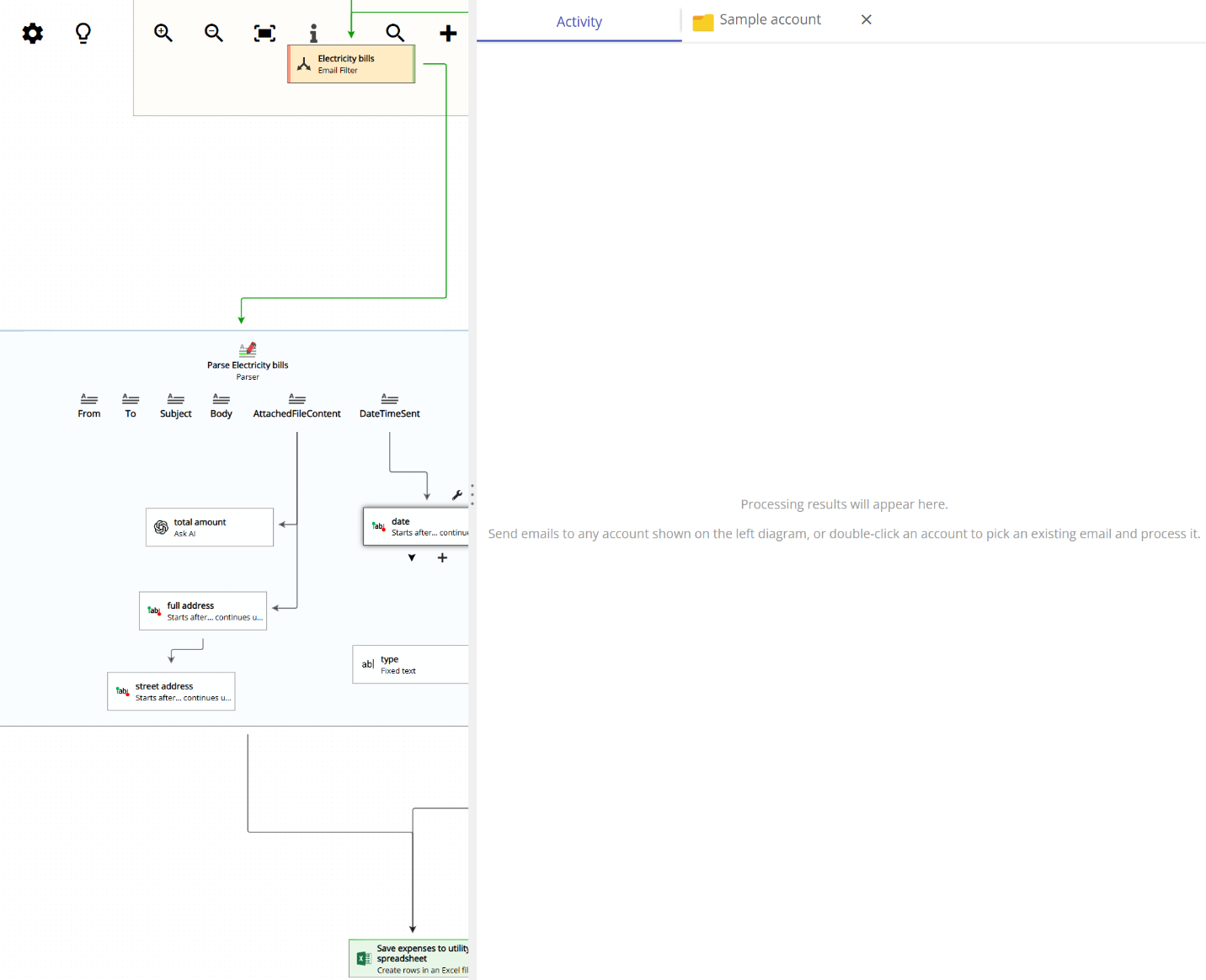This screenshot has height=980, width=1206.
Task: Open the settings gear icon
Action: point(32,33)
